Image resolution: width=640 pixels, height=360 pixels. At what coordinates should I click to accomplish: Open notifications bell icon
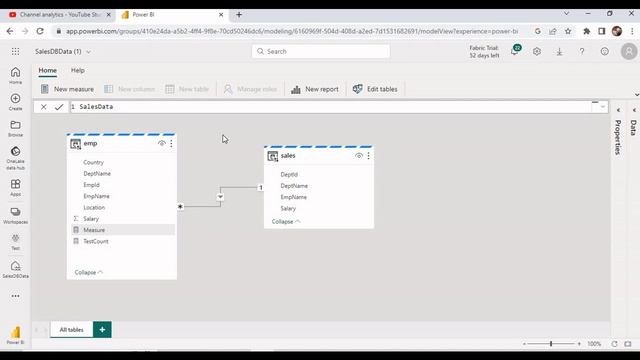pos(515,51)
